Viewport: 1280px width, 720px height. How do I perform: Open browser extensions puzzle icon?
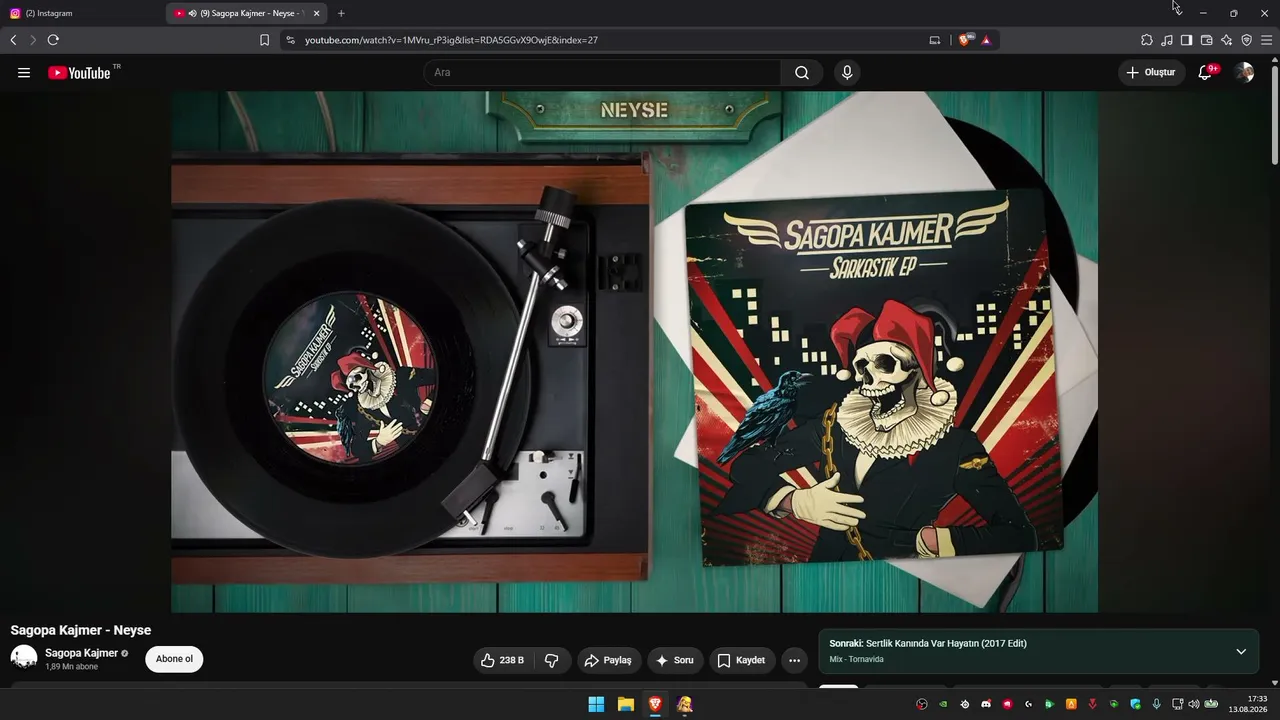click(1147, 40)
